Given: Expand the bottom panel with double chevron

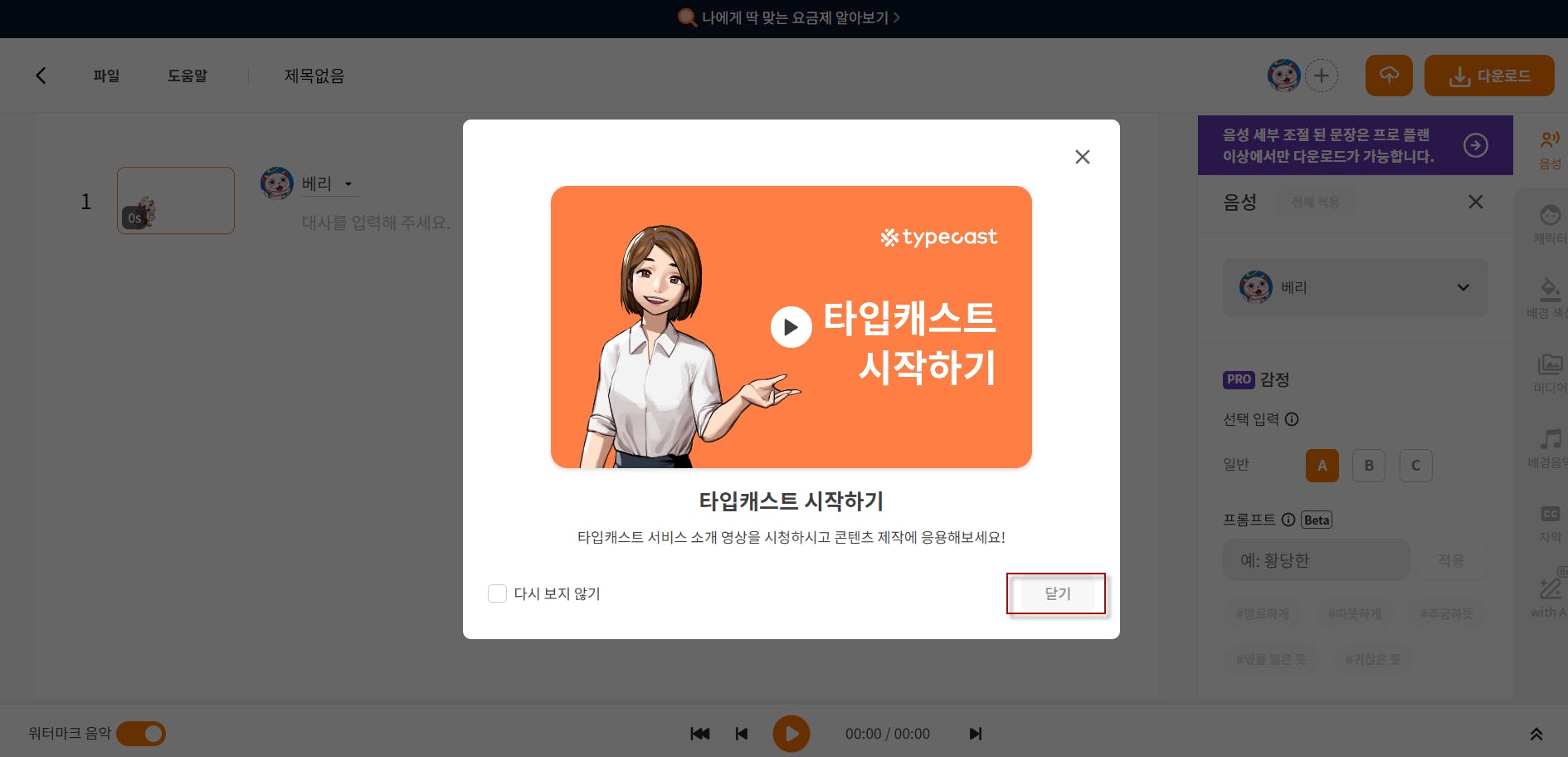Looking at the screenshot, I should click(1536, 734).
